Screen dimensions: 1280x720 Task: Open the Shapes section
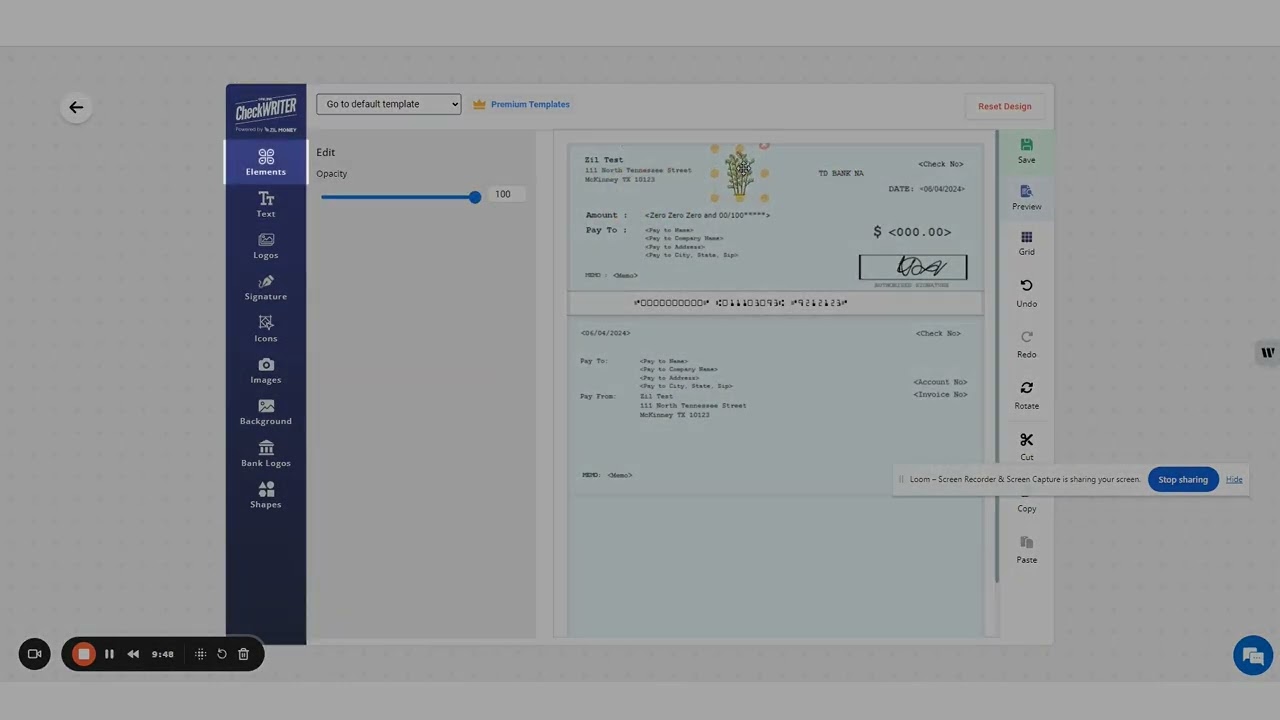point(265,495)
